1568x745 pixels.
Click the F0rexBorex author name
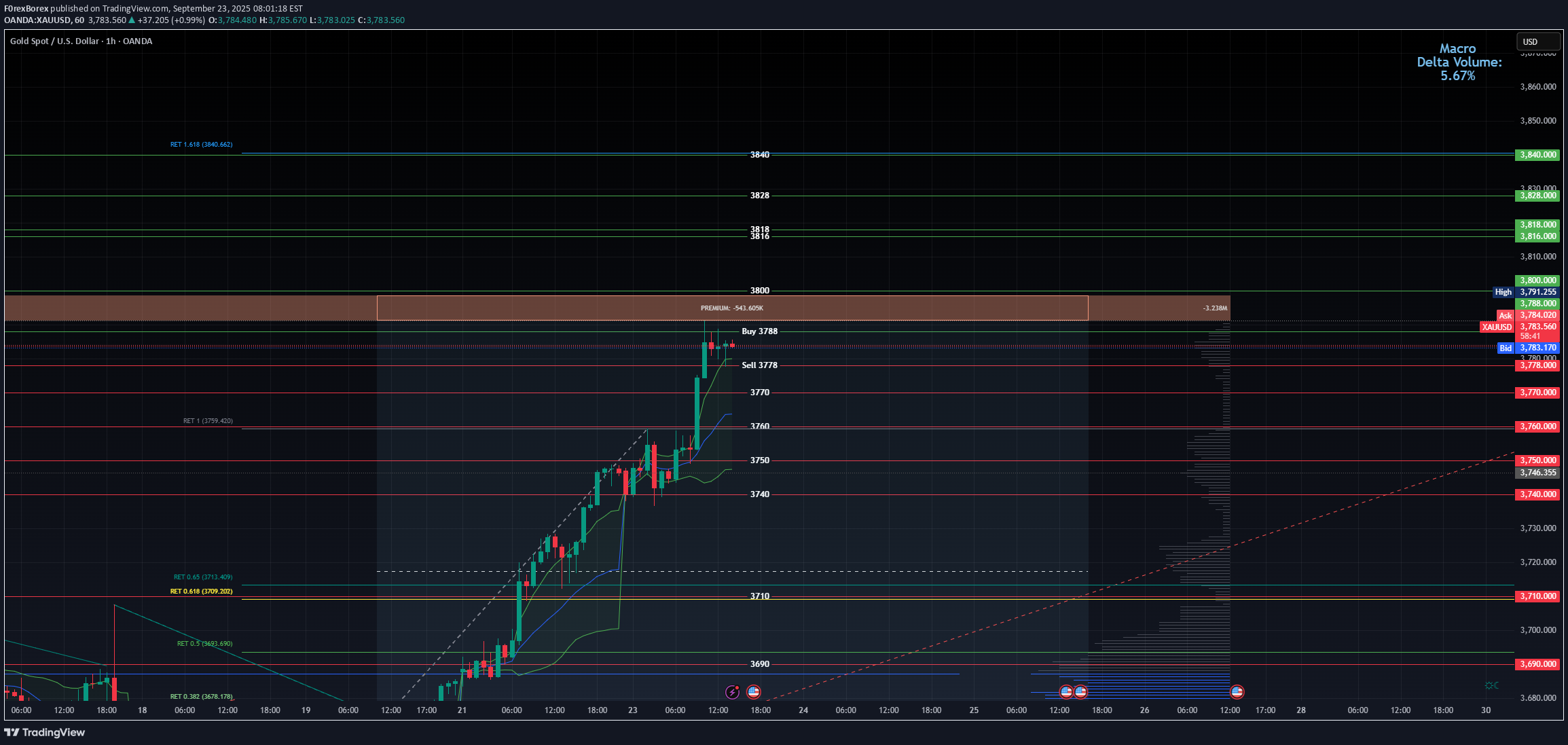click(x=26, y=8)
